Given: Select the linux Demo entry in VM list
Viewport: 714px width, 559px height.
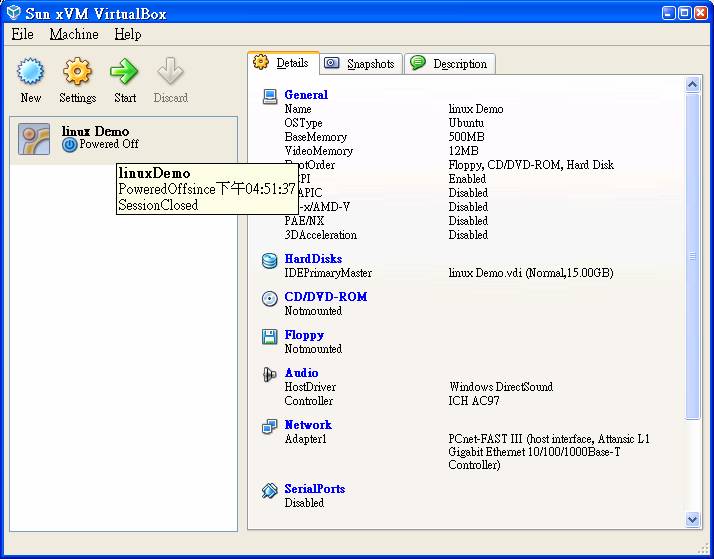Looking at the screenshot, I should point(123,139).
